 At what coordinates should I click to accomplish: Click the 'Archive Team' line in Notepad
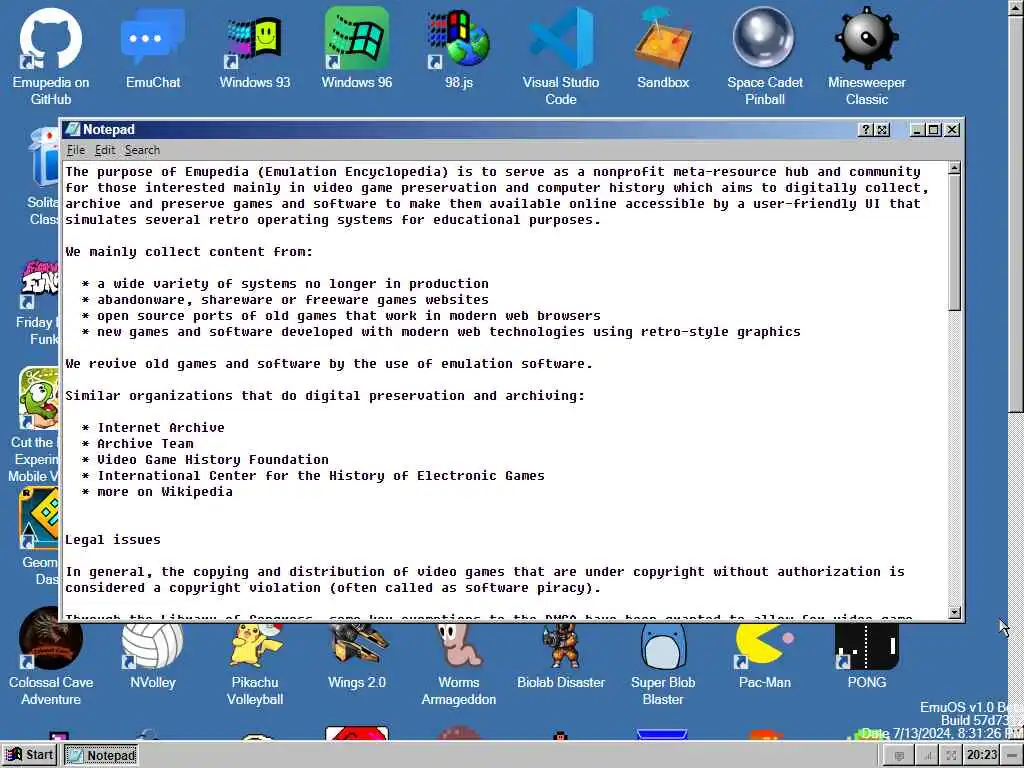pos(145,443)
